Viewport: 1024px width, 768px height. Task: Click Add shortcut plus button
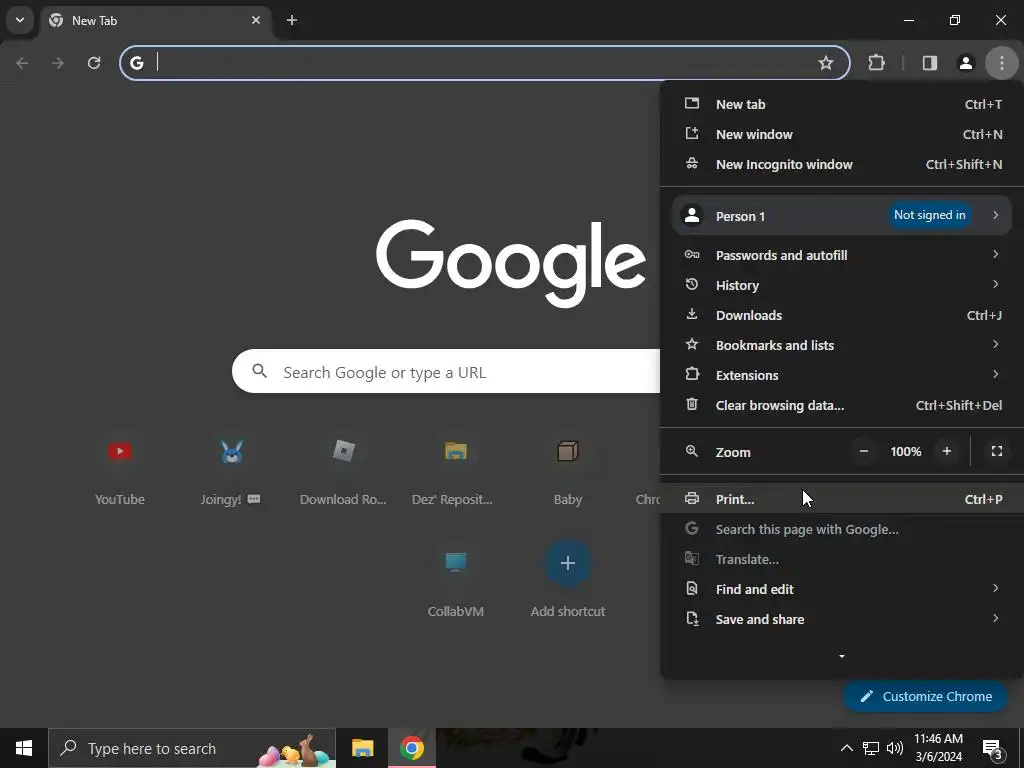(568, 563)
